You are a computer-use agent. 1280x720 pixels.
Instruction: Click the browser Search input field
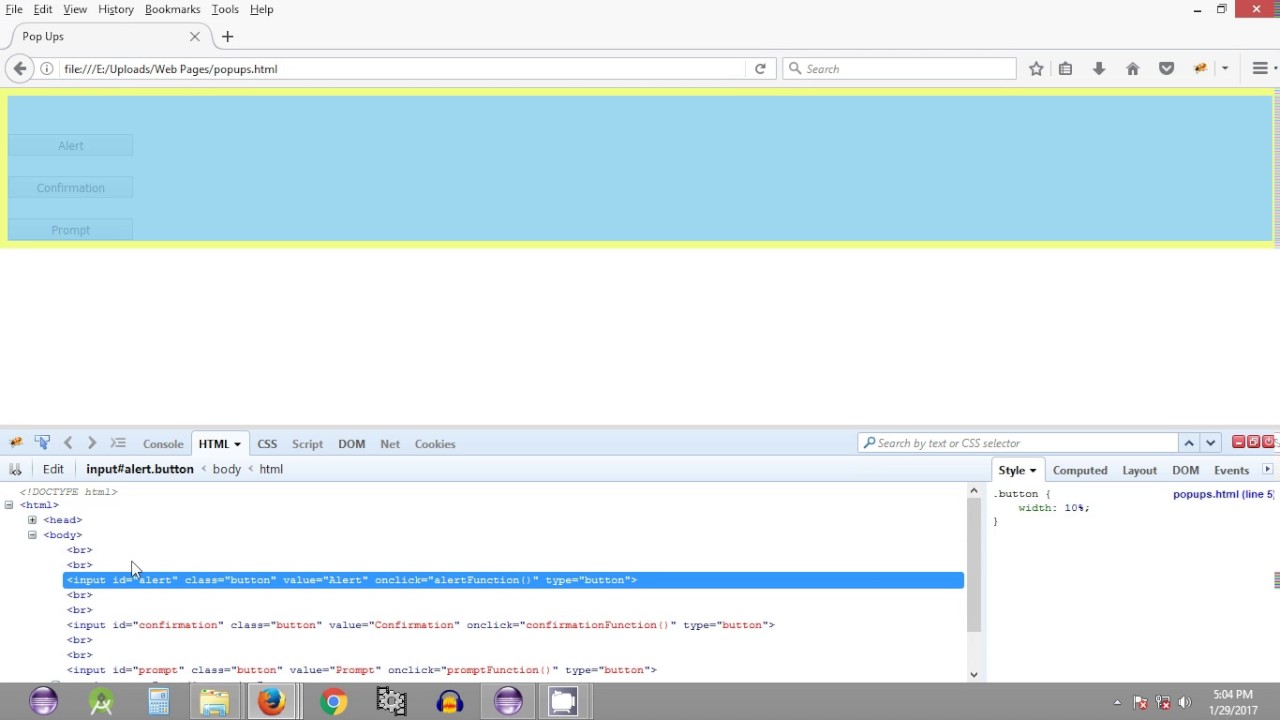point(899,69)
